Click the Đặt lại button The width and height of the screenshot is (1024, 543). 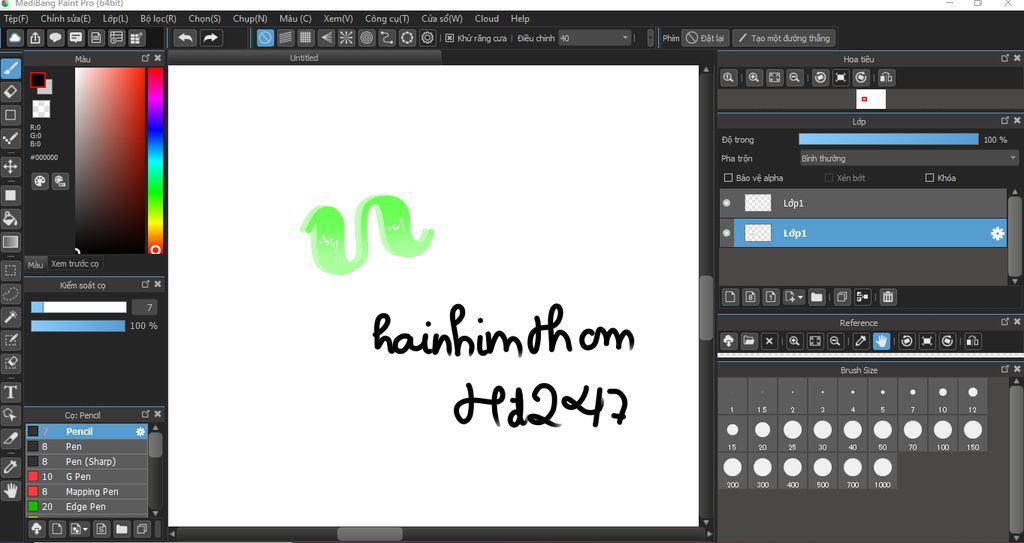pyautogui.click(x=705, y=38)
